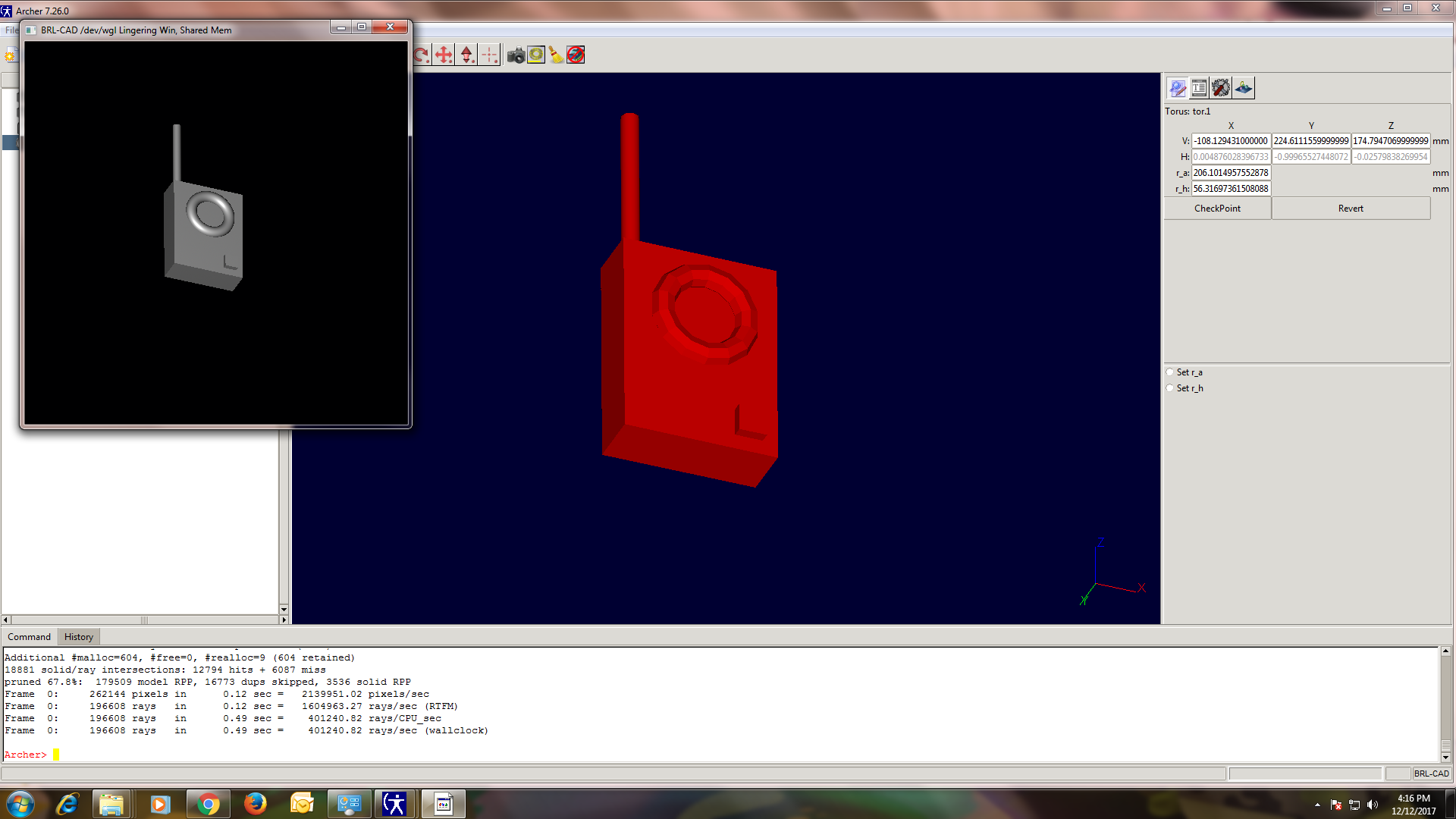Open the Windows Start button
The width and height of the screenshot is (1456, 819).
(x=20, y=804)
